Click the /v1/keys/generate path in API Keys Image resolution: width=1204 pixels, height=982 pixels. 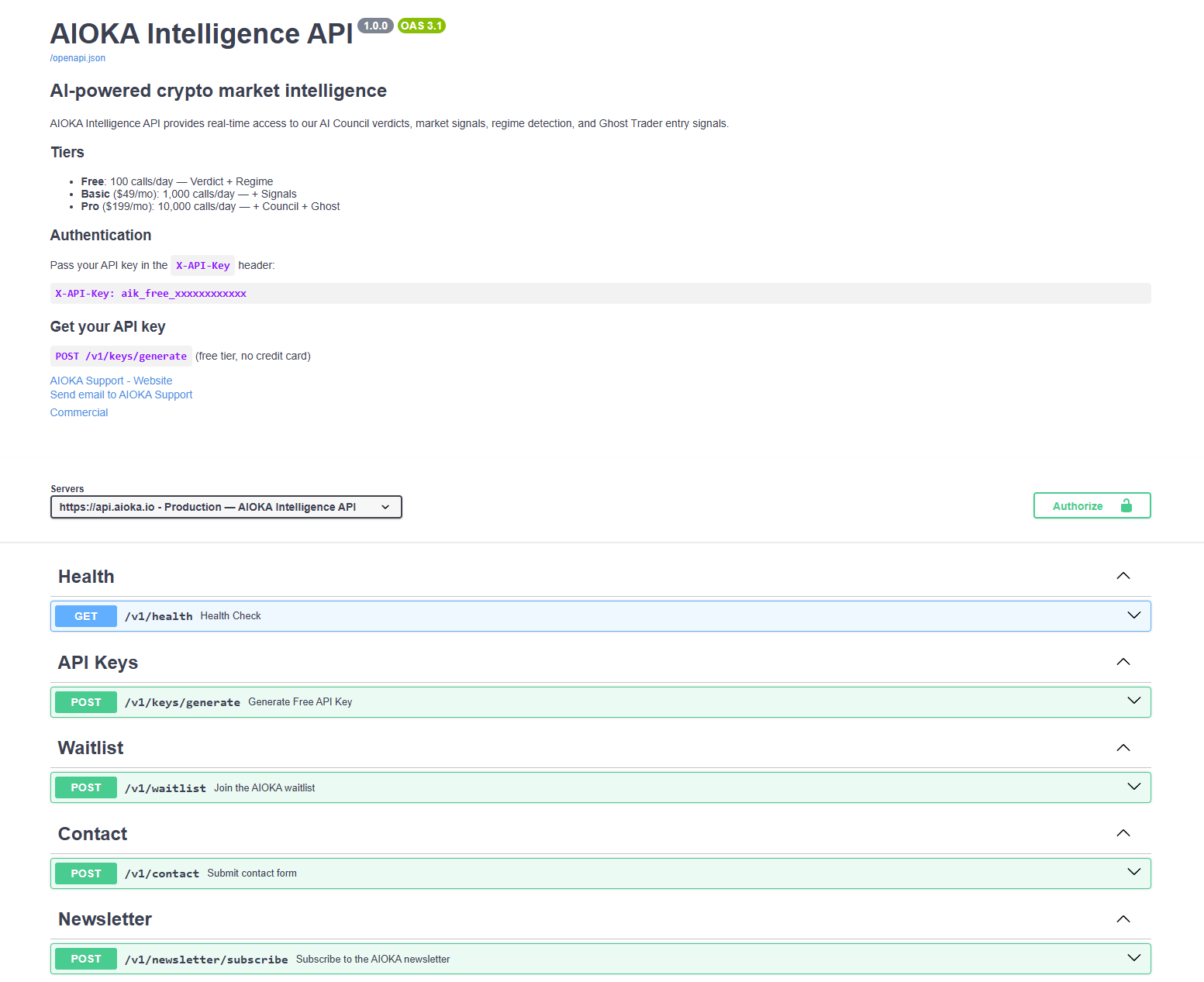click(182, 702)
